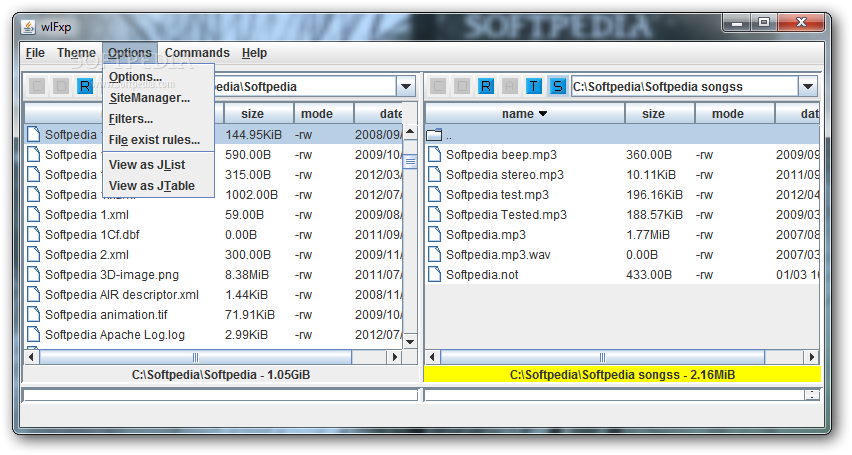Open the Theme menu
852x455 pixels.
pyautogui.click(x=76, y=53)
